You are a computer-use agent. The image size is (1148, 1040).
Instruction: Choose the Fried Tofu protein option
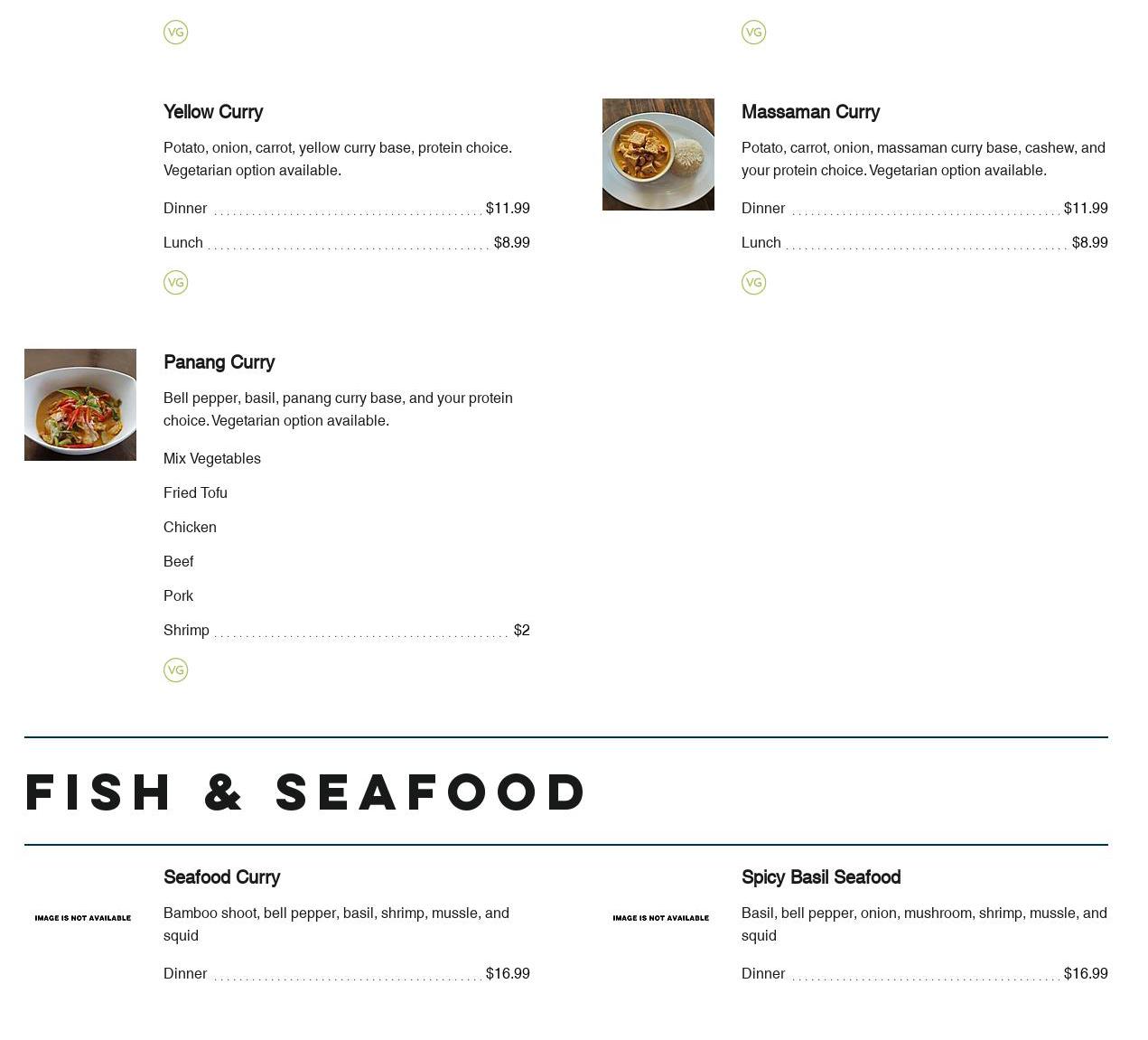point(195,493)
